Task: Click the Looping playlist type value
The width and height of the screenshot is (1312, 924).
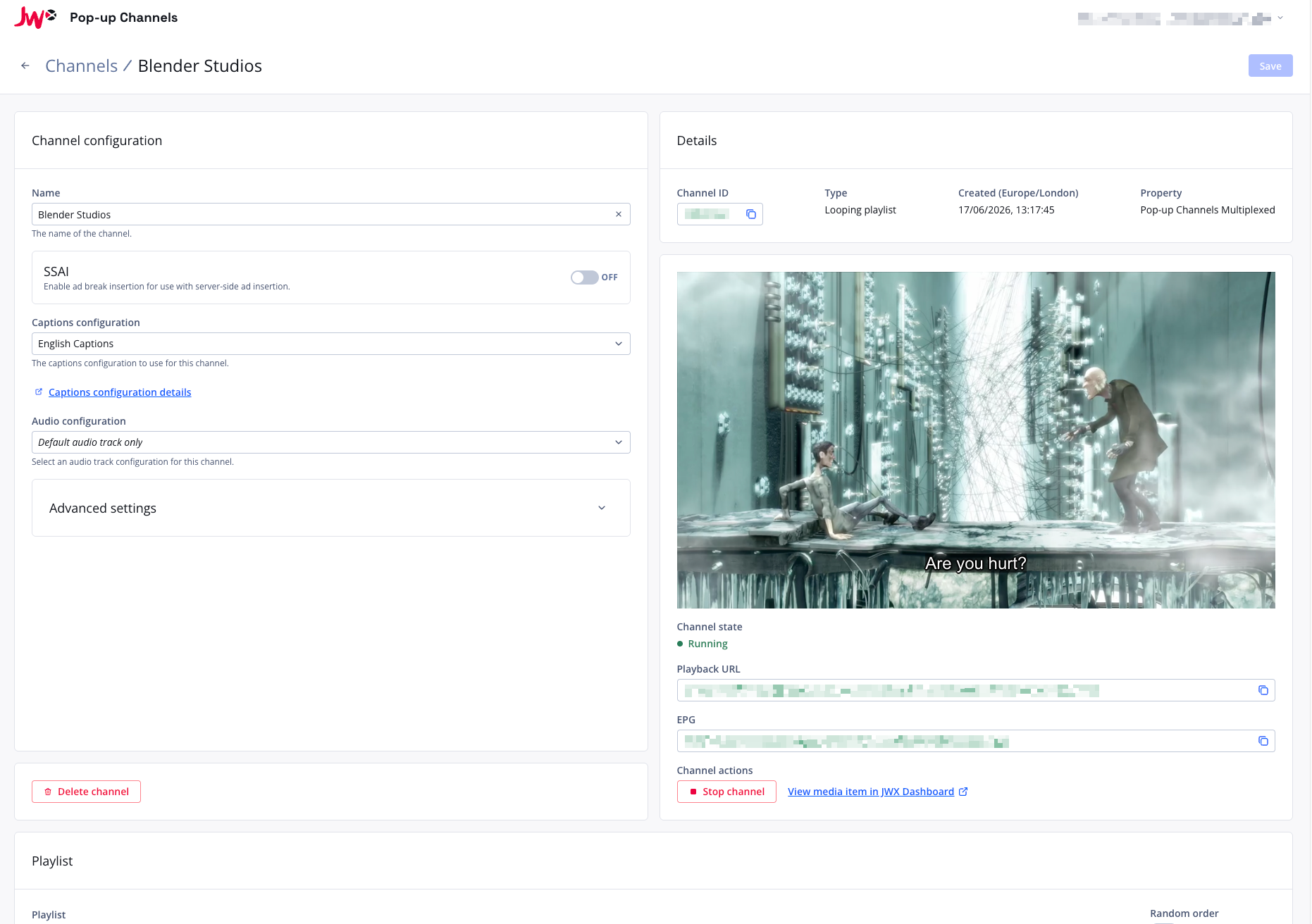Action: click(860, 210)
